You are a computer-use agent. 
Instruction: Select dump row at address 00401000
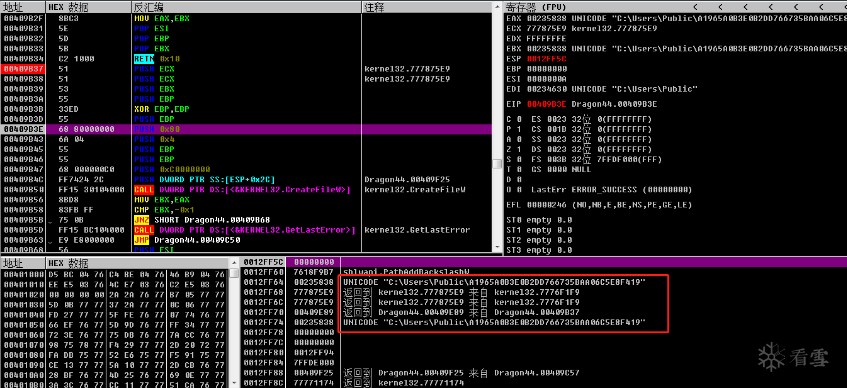pyautogui.click(x=114, y=274)
